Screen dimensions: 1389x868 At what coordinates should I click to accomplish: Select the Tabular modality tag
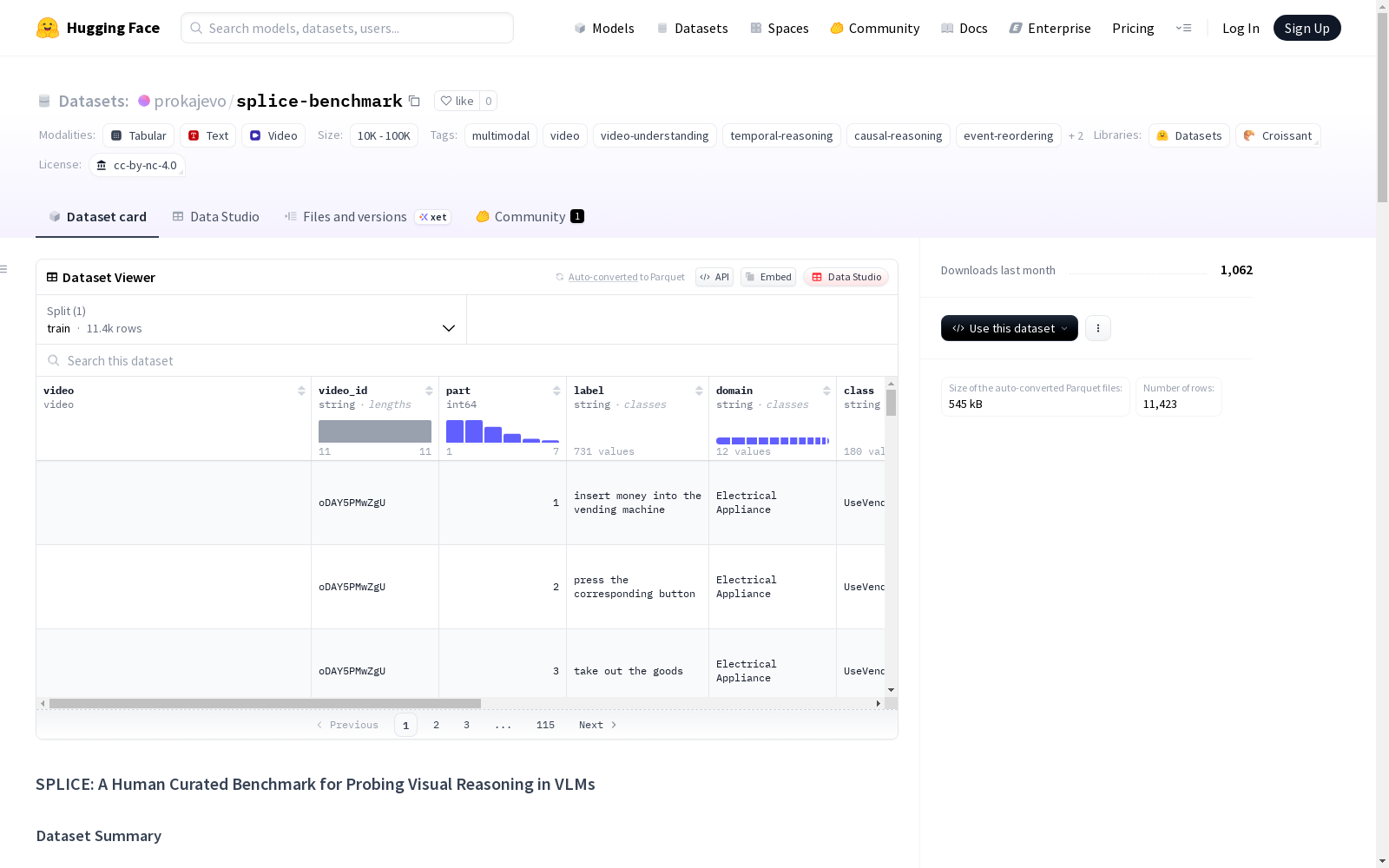click(x=139, y=135)
